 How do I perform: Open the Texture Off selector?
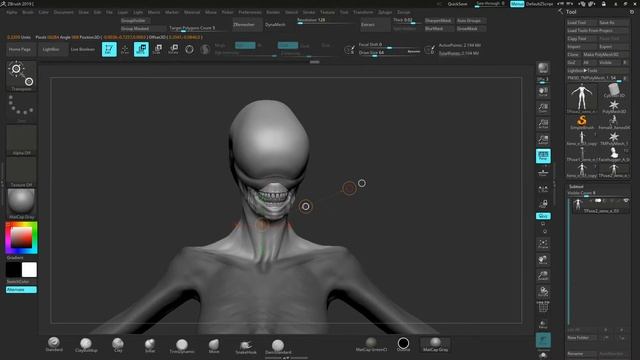[x=21, y=172]
